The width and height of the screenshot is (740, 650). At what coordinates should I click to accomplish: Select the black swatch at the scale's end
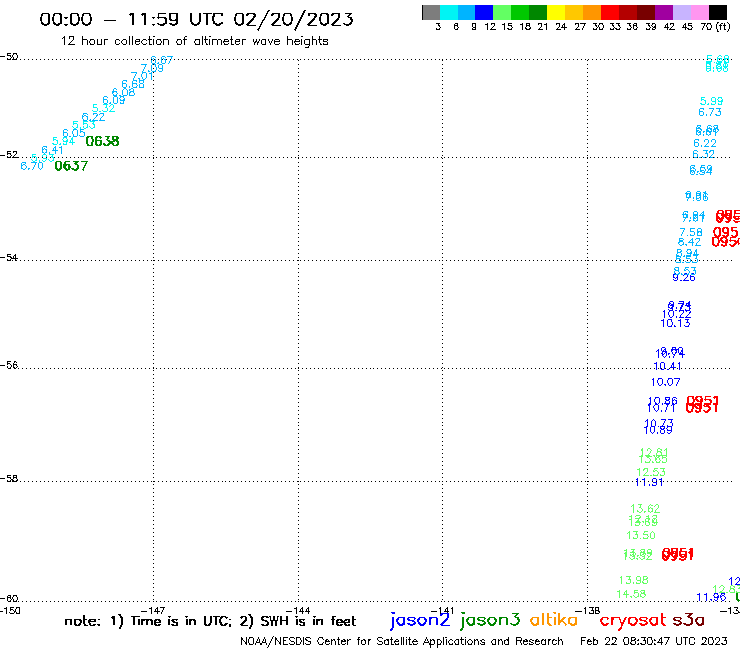click(717, 12)
